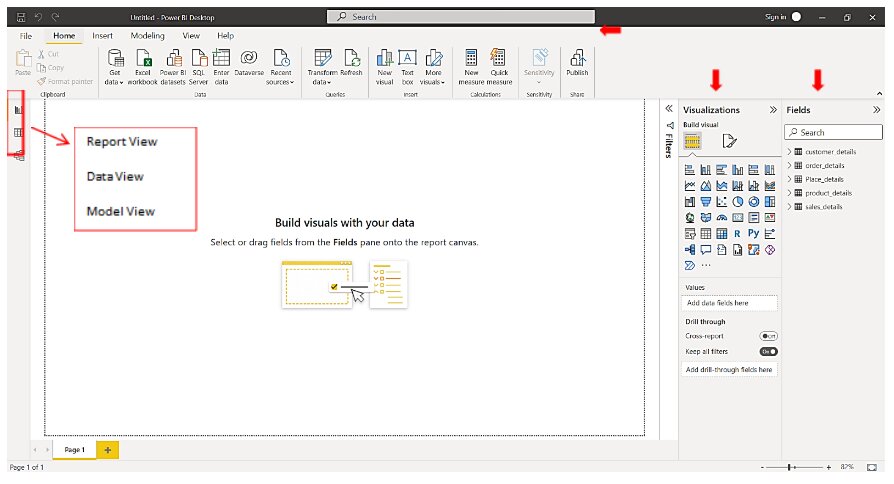This screenshot has width=894, height=484.
Task: Add a new report page
Action: (x=108, y=450)
